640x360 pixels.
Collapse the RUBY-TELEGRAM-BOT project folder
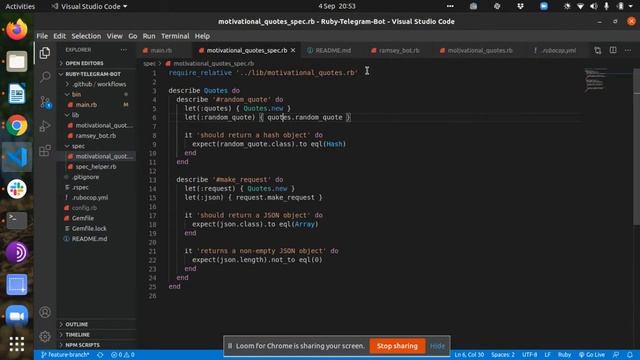(x=93, y=74)
